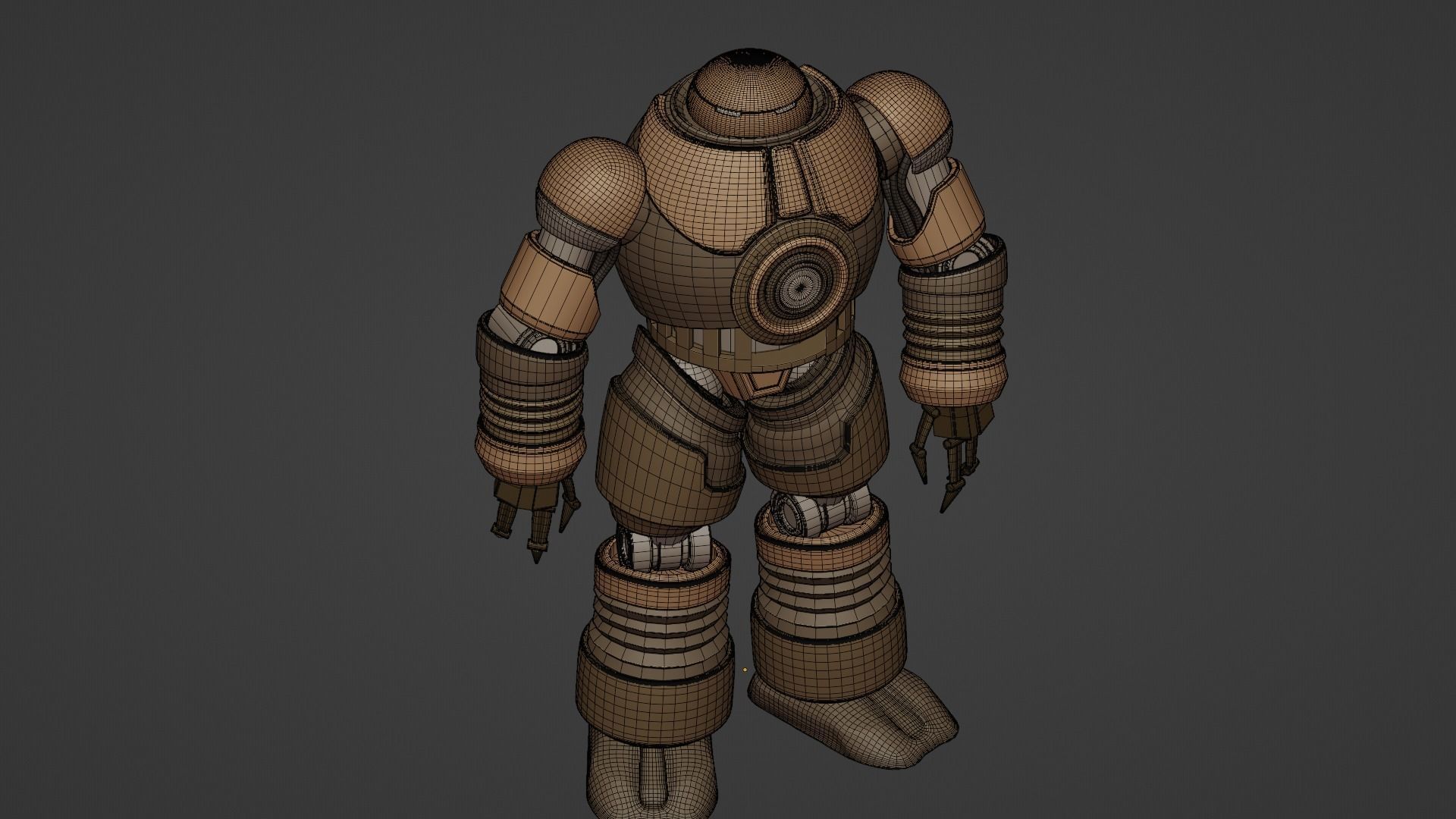The height and width of the screenshot is (819, 1456).
Task: Click the small orange origin dot near the feet
Action: (745, 670)
